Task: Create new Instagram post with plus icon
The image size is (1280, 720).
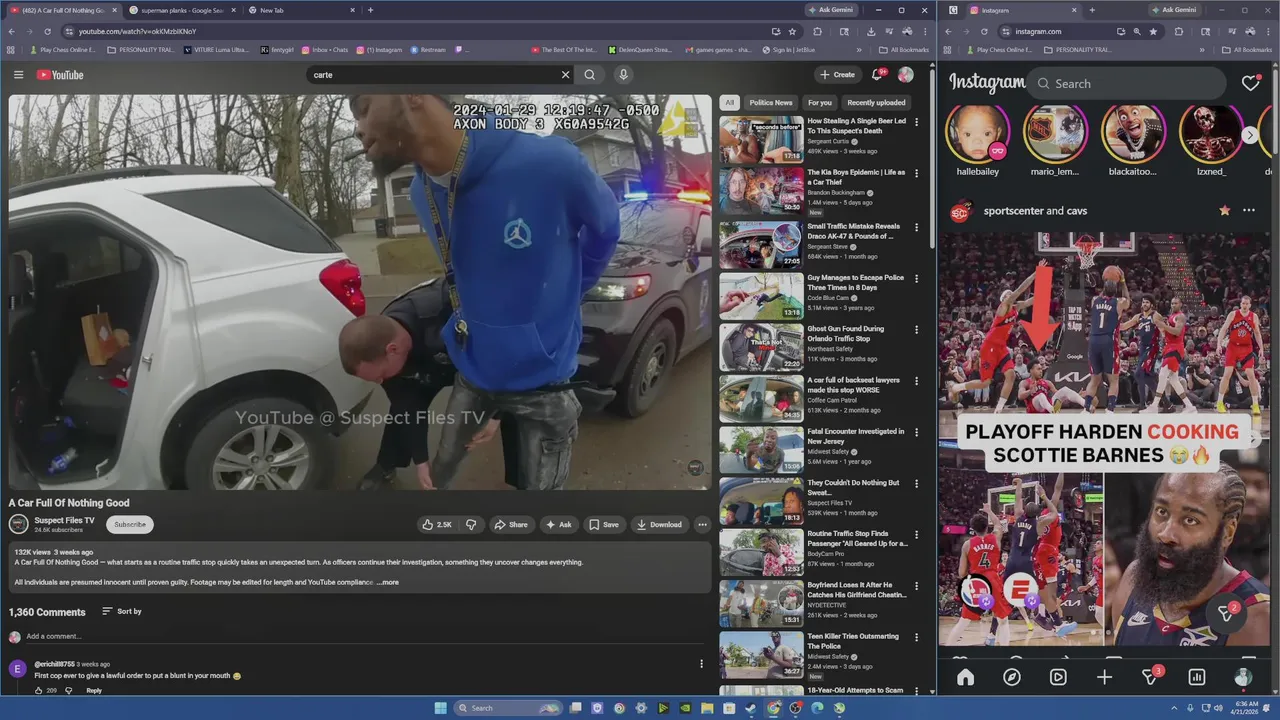Action: (x=1104, y=677)
